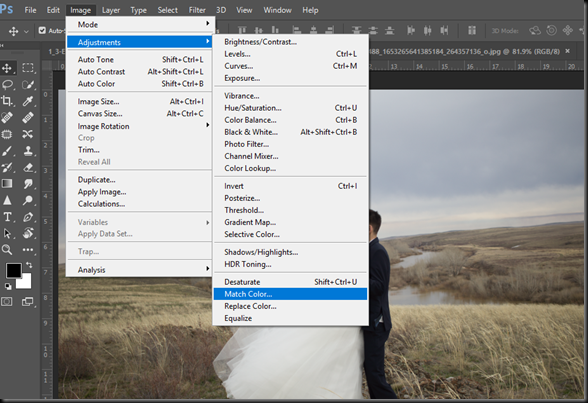Swap foreground and background colors
588x403 pixels.
(29, 265)
